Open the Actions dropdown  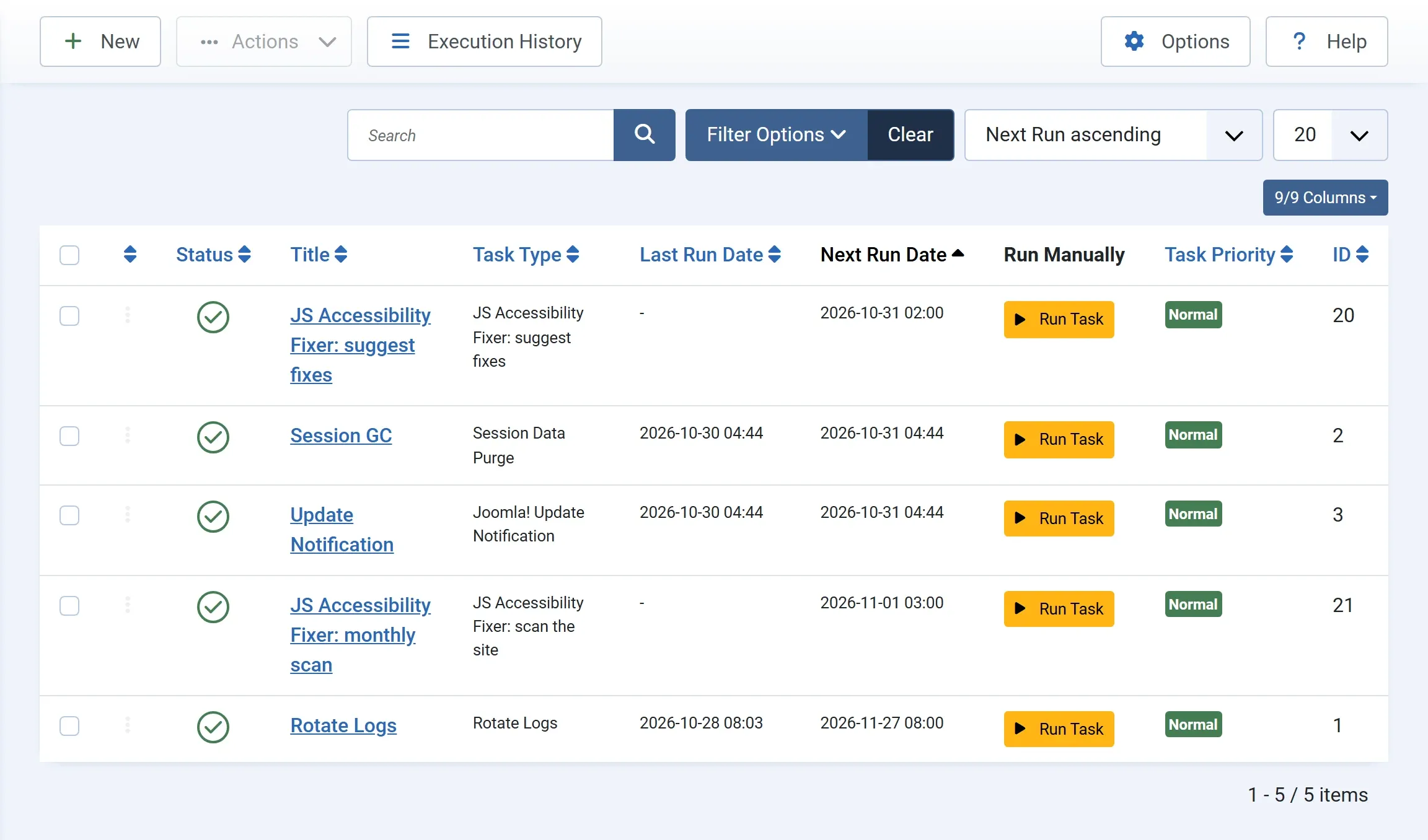[x=264, y=42]
